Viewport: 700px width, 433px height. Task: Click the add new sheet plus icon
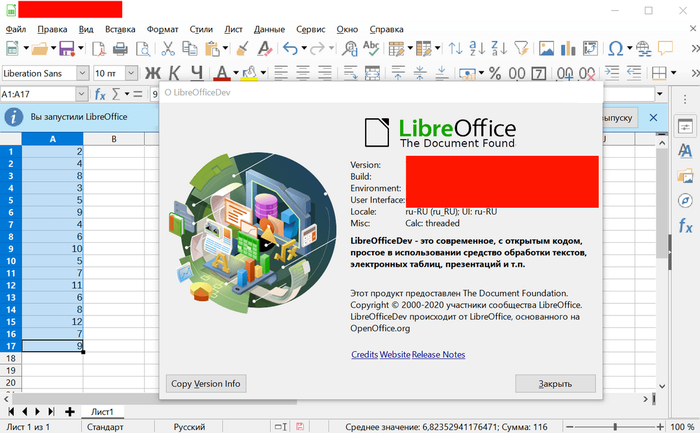[x=70, y=411]
